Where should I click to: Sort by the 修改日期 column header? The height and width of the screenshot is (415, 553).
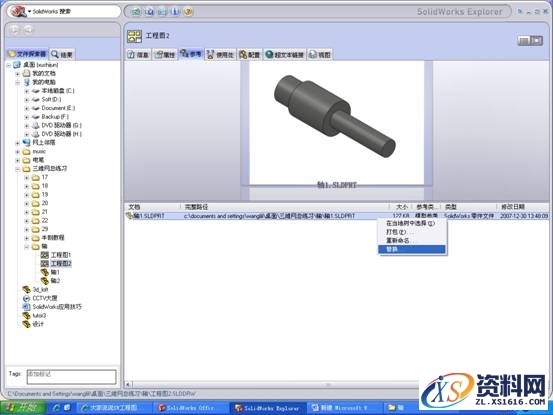(523, 207)
